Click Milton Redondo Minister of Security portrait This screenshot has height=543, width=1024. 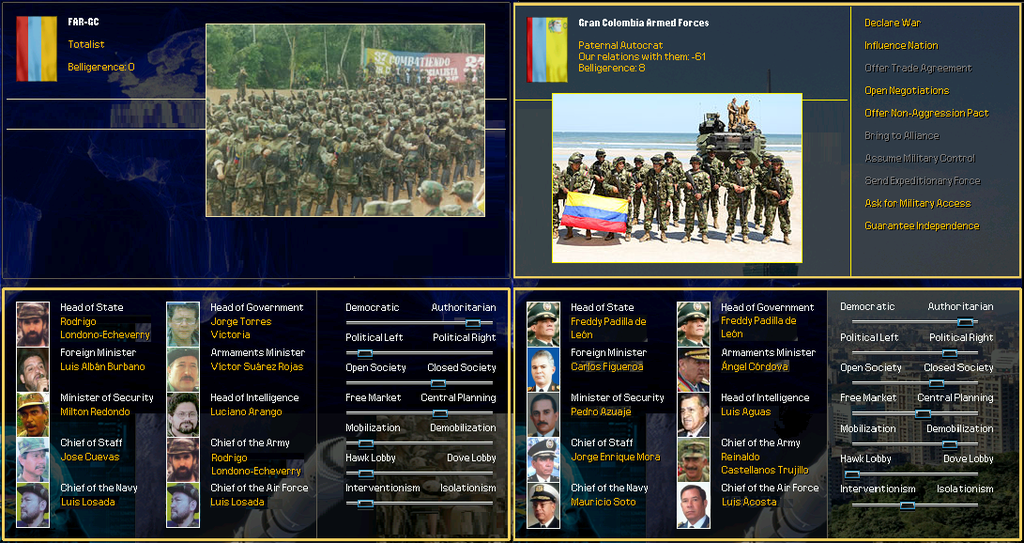[x=32, y=414]
